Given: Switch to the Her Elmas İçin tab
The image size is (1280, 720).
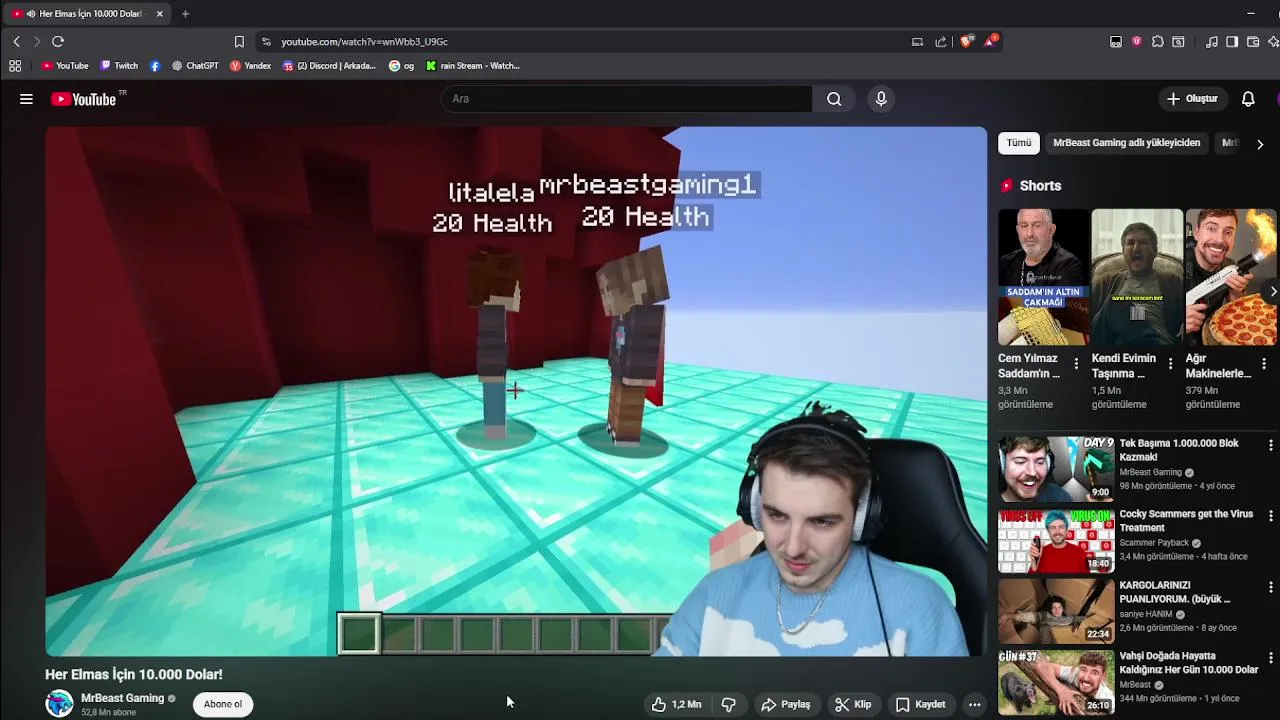Looking at the screenshot, I should click(x=89, y=14).
